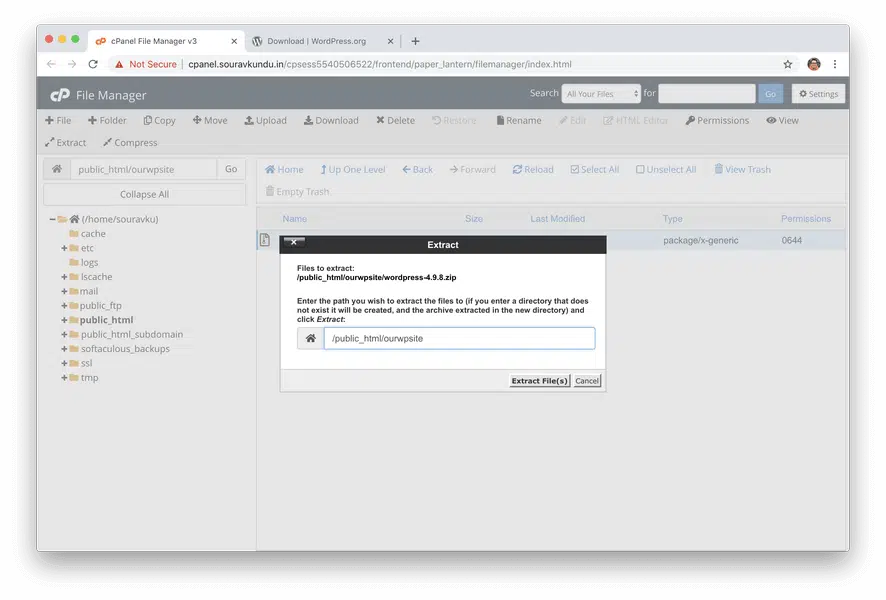Click Unselect All checkbox button
886x600 pixels.
point(640,170)
